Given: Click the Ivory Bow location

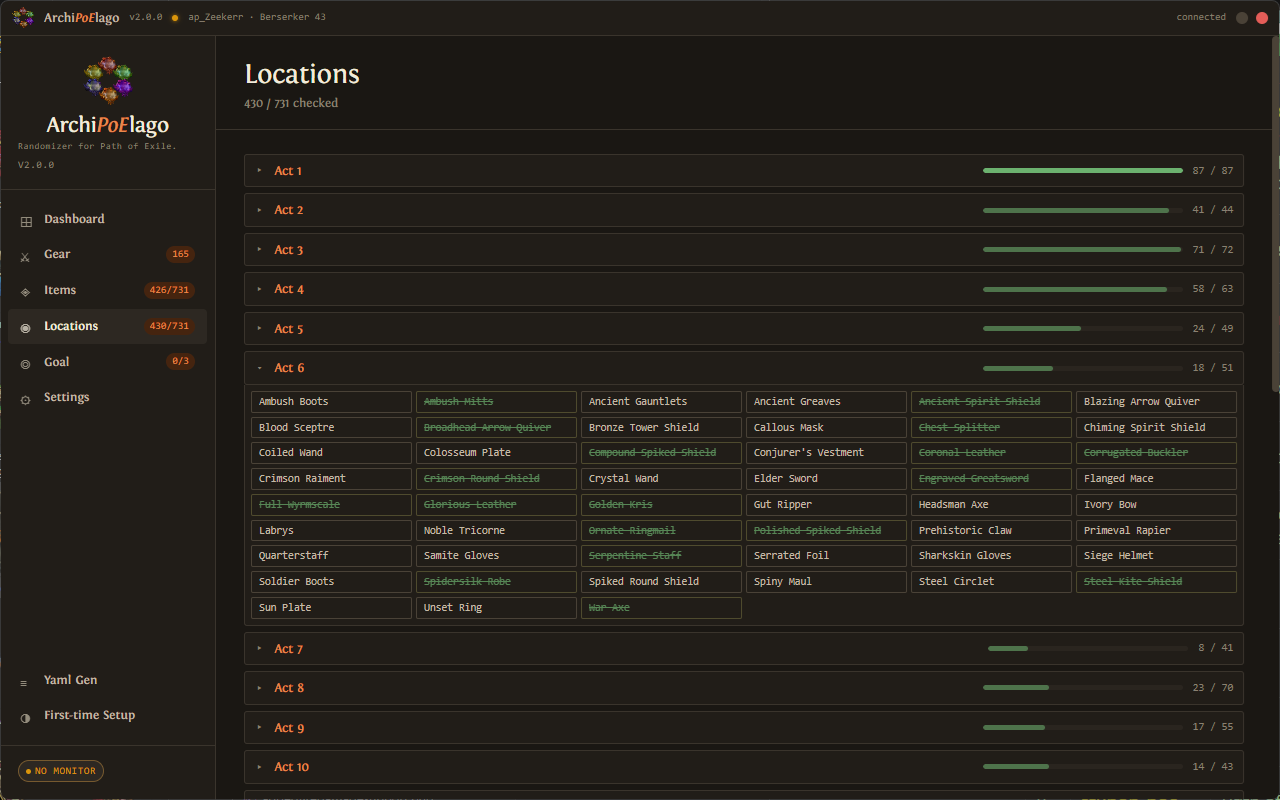Looking at the screenshot, I should click(x=1156, y=505).
